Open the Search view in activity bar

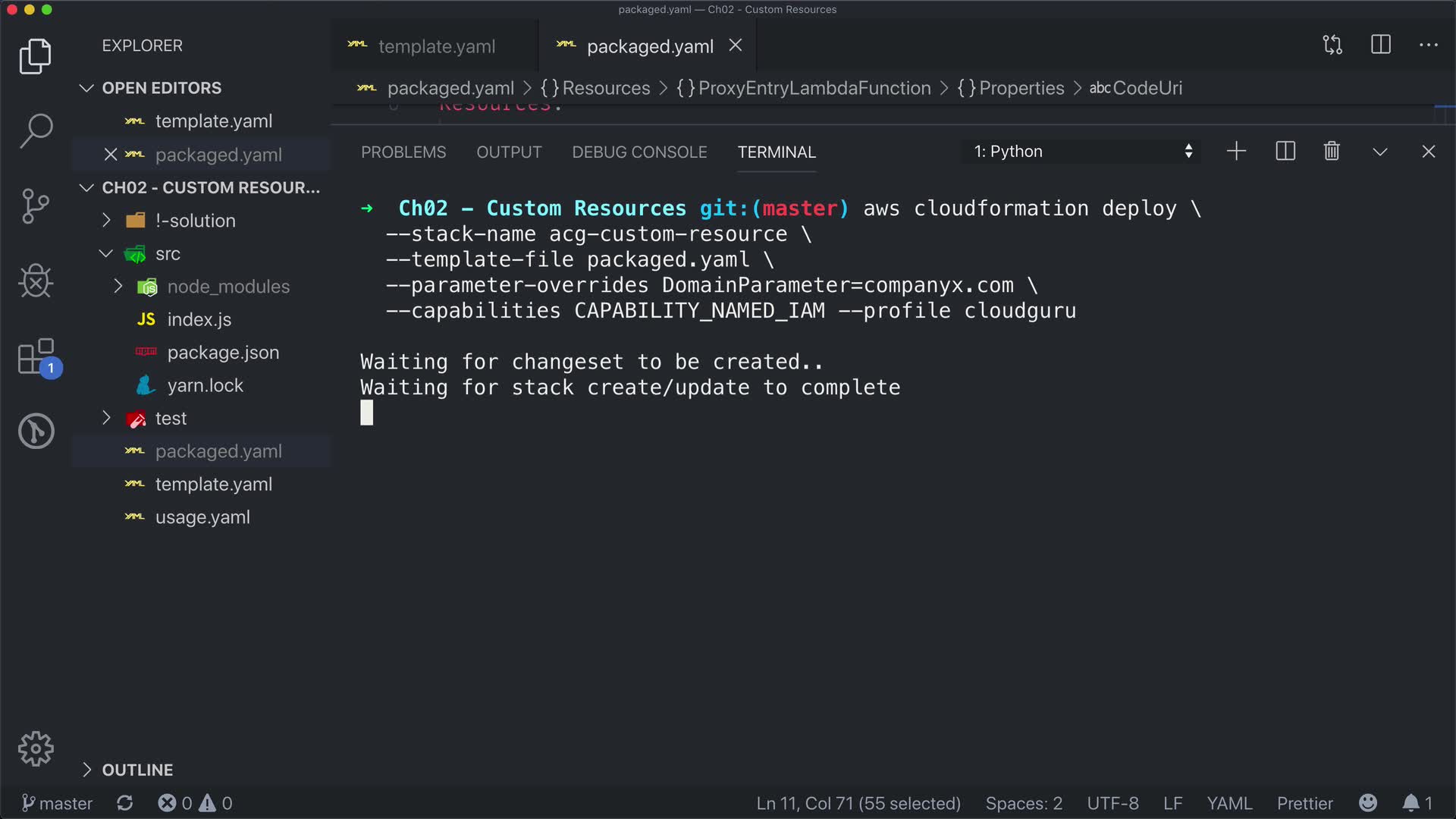36,130
